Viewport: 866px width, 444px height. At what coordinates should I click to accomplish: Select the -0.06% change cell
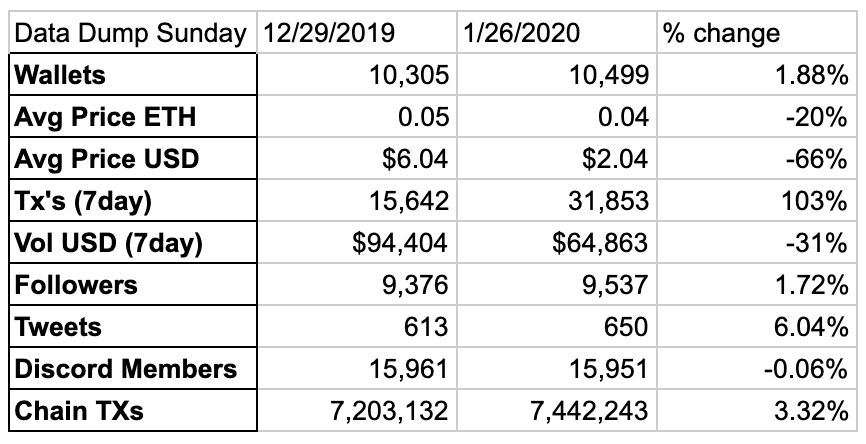click(x=757, y=368)
